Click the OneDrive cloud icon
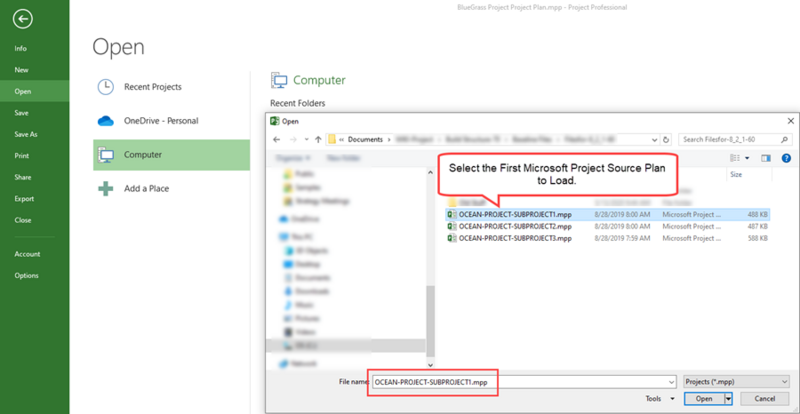 [x=106, y=121]
